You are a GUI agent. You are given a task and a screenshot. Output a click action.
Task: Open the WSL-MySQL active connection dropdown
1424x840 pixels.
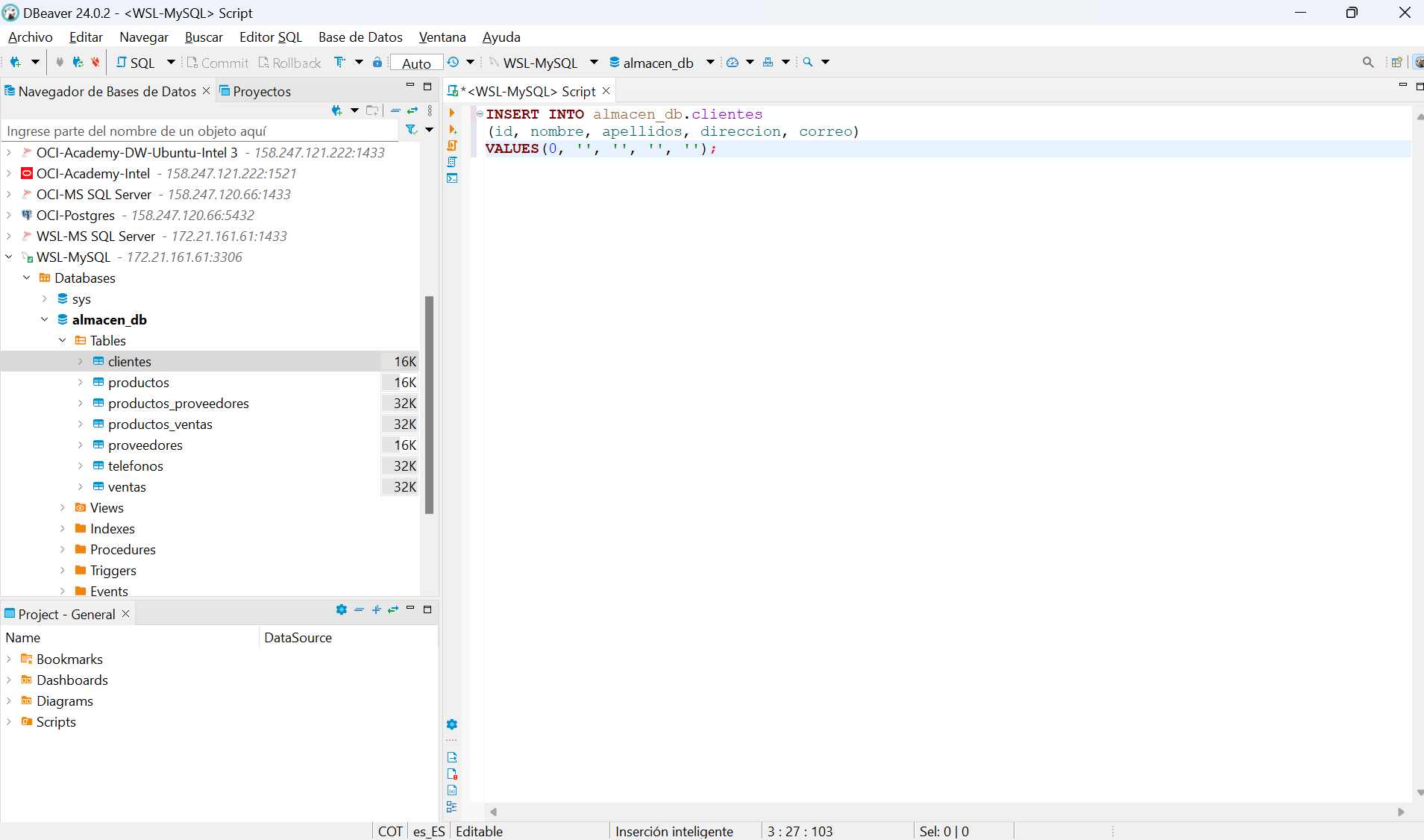594,63
